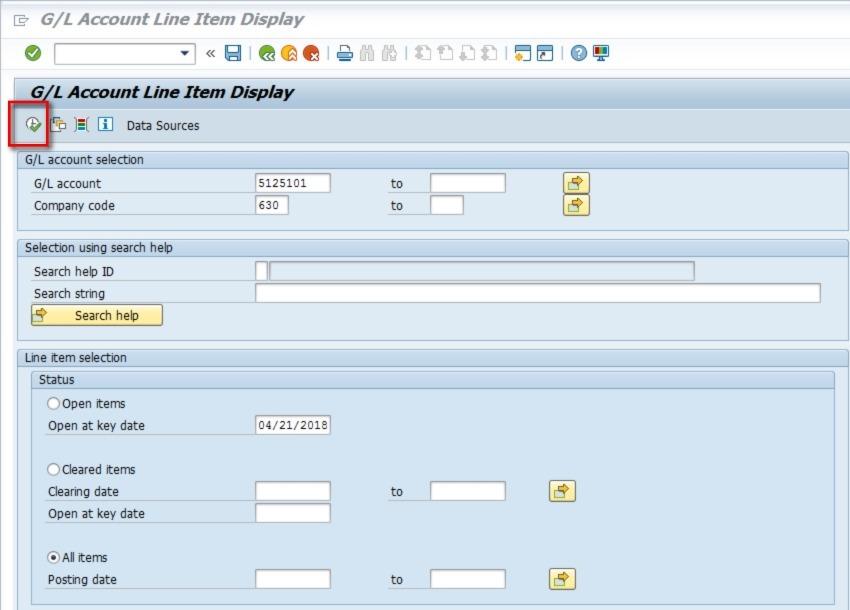Open multiple selection for Posting date
The image size is (850, 610).
coord(561,578)
